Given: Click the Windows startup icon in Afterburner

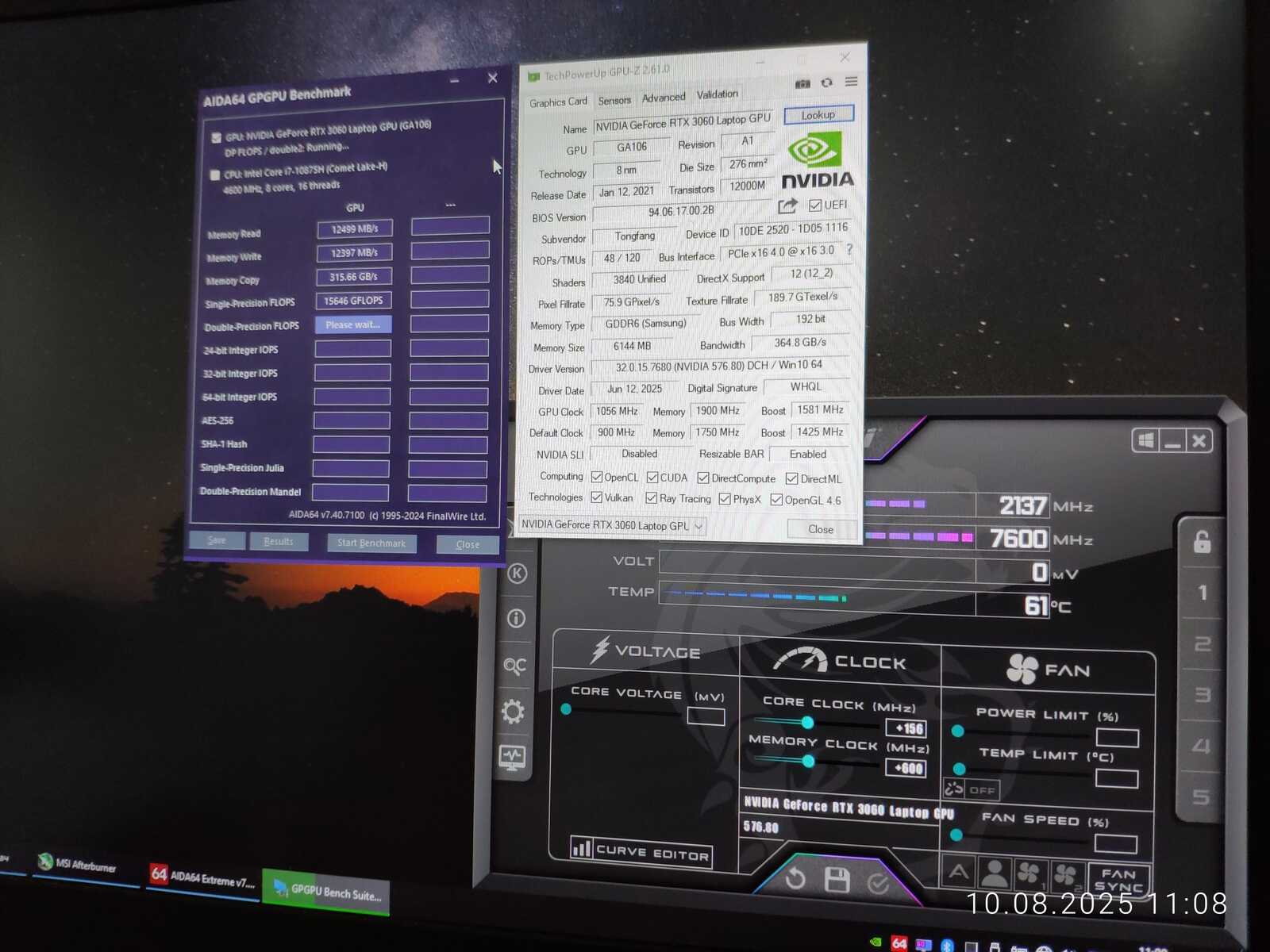Looking at the screenshot, I should [x=1146, y=440].
